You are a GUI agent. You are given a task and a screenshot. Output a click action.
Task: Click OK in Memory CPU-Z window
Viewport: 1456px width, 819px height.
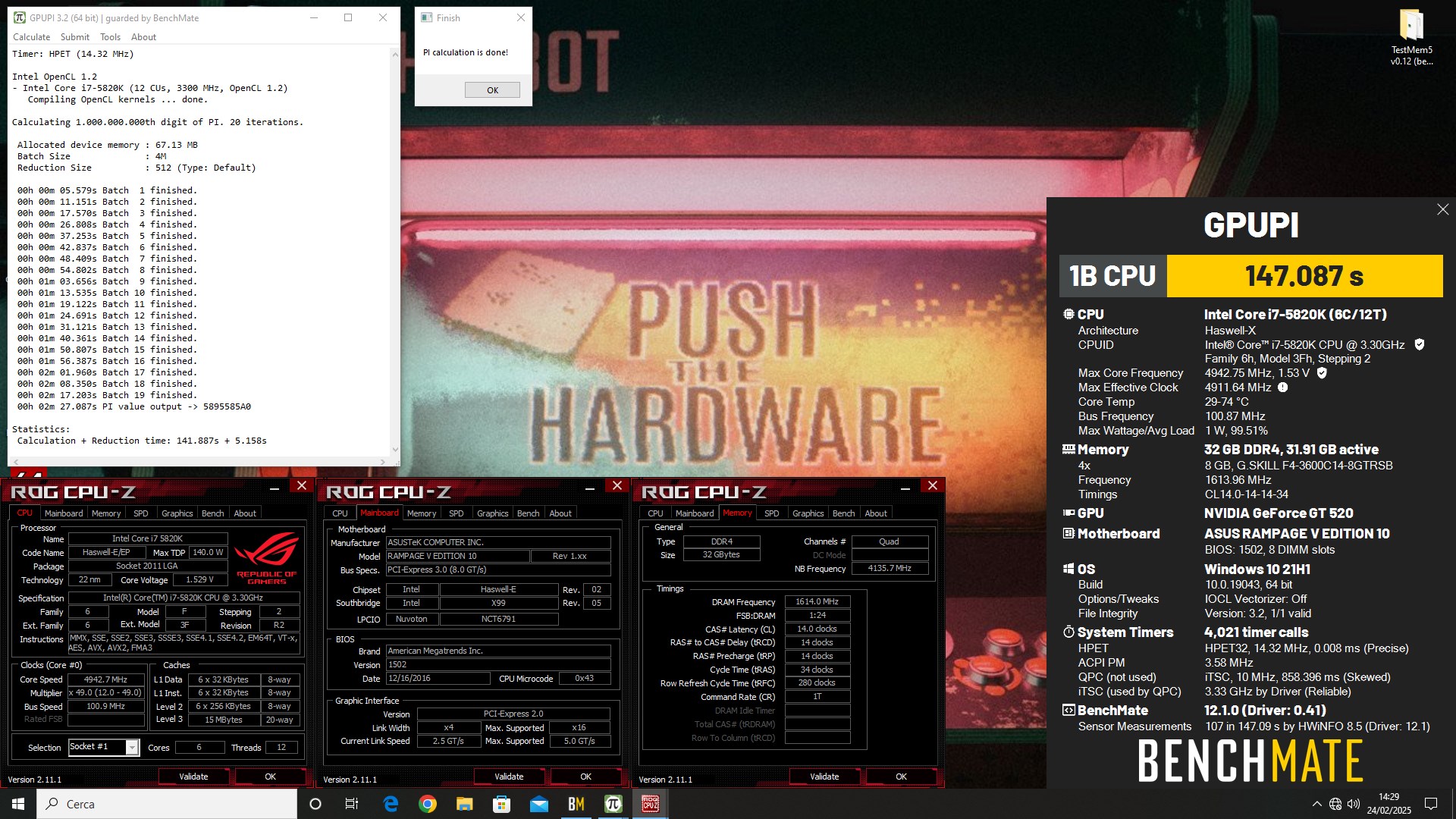click(x=901, y=777)
